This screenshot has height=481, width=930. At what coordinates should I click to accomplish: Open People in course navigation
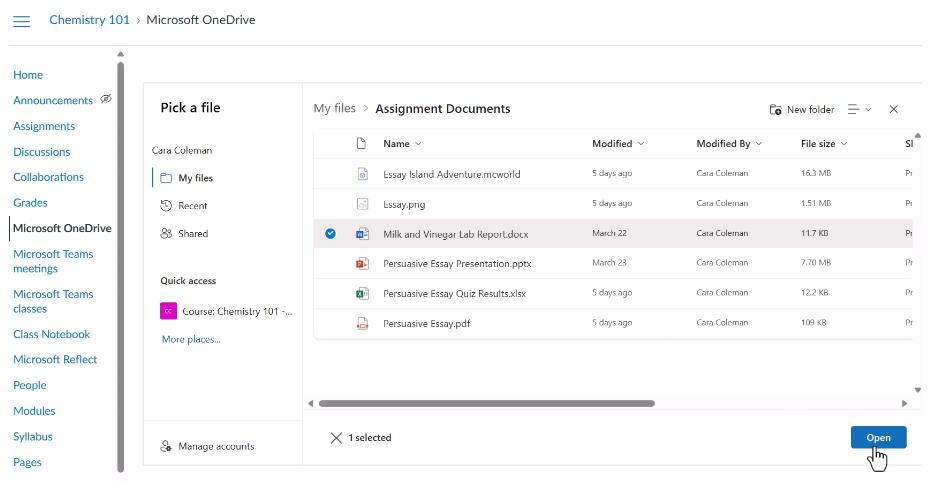point(30,385)
